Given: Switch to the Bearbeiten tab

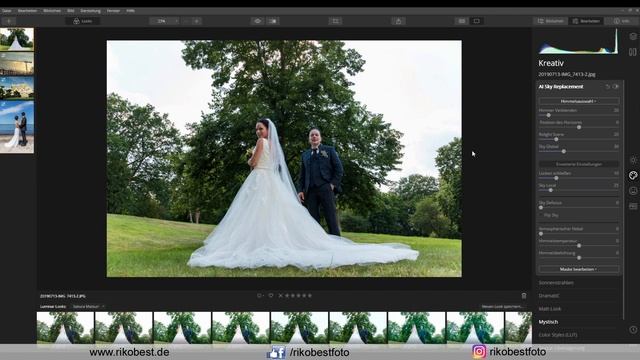Looking at the screenshot, I should click(586, 21).
